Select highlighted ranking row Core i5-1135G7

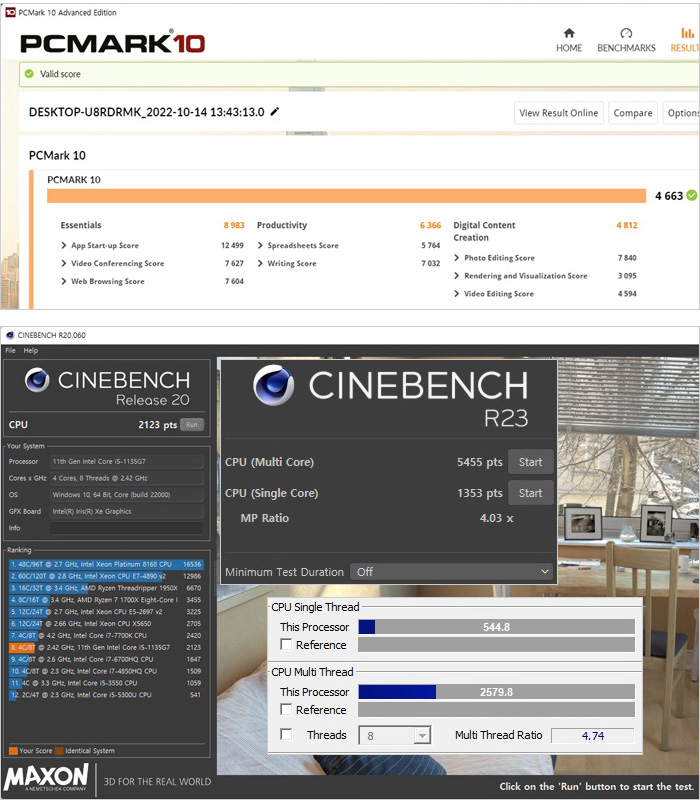click(106, 647)
